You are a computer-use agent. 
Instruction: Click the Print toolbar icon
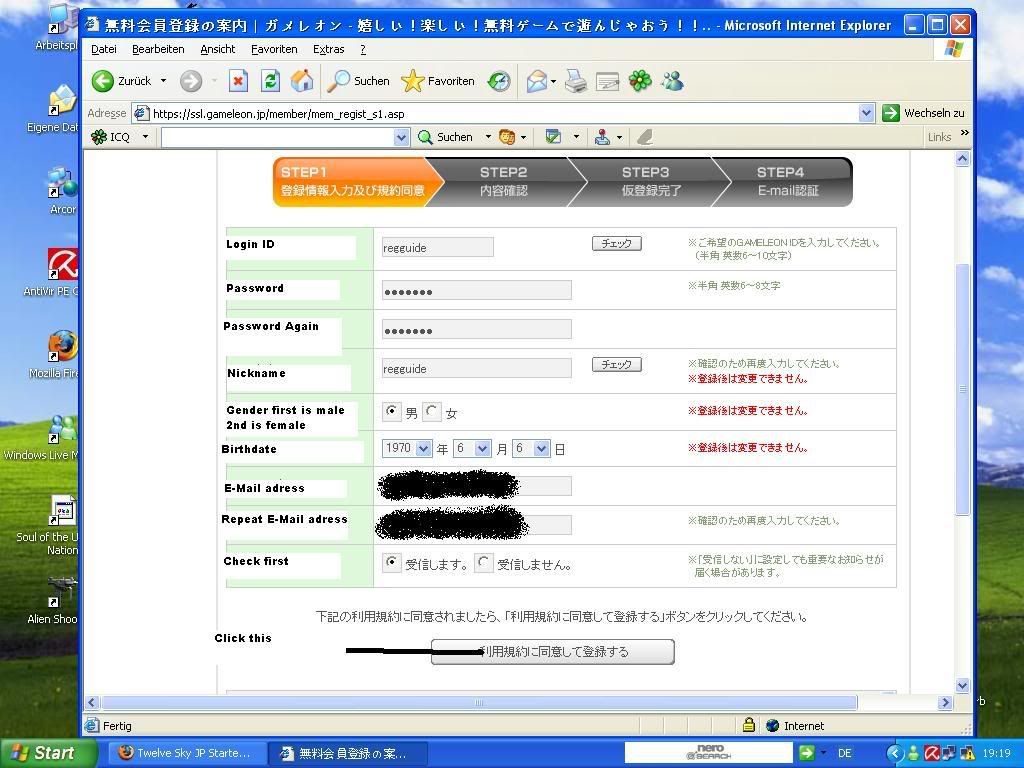[x=576, y=81]
